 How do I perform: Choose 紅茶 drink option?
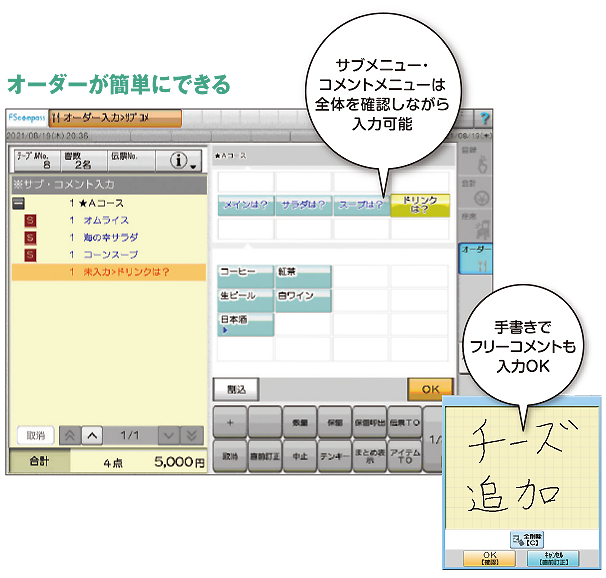click(x=303, y=276)
